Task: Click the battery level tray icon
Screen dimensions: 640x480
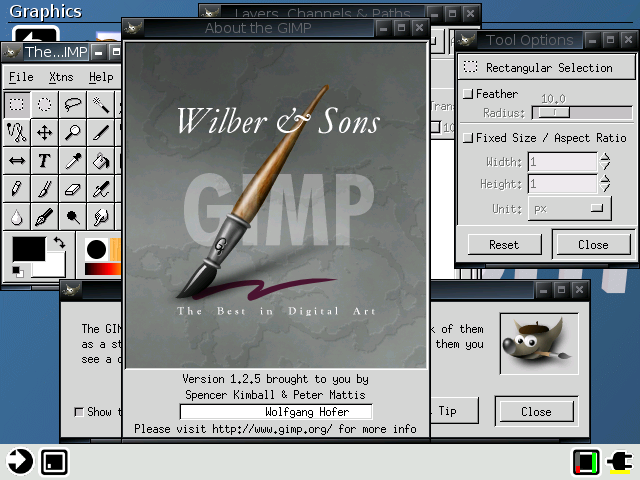Action: coord(586,462)
